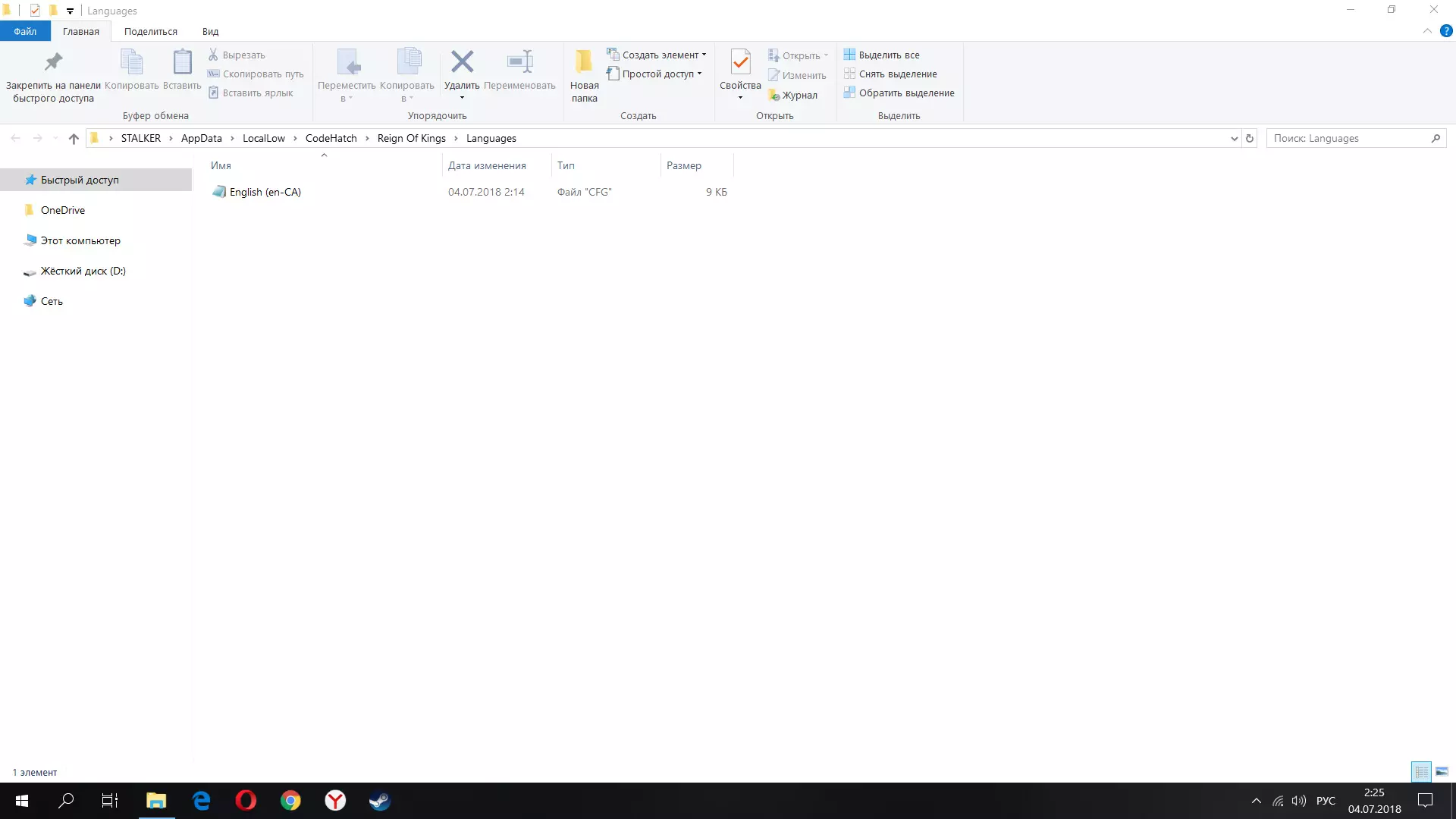Image resolution: width=1456 pixels, height=819 pixels.
Task: Open the Properties (Свойства) checkmark icon
Action: tap(740, 62)
